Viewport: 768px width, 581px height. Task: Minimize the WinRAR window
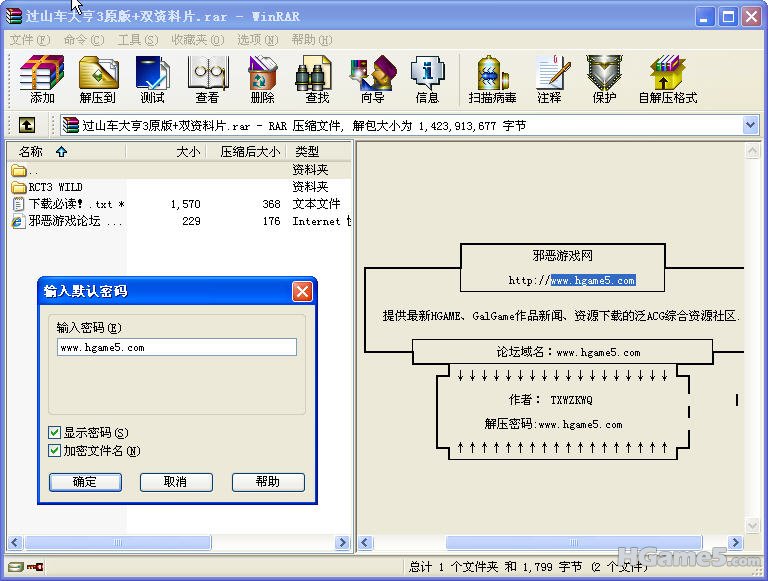704,17
